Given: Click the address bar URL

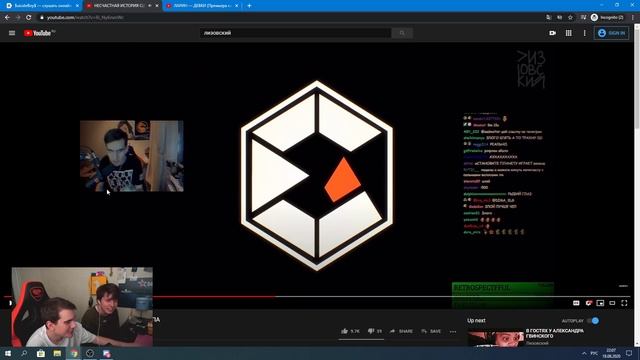Looking at the screenshot, I should [85, 18].
